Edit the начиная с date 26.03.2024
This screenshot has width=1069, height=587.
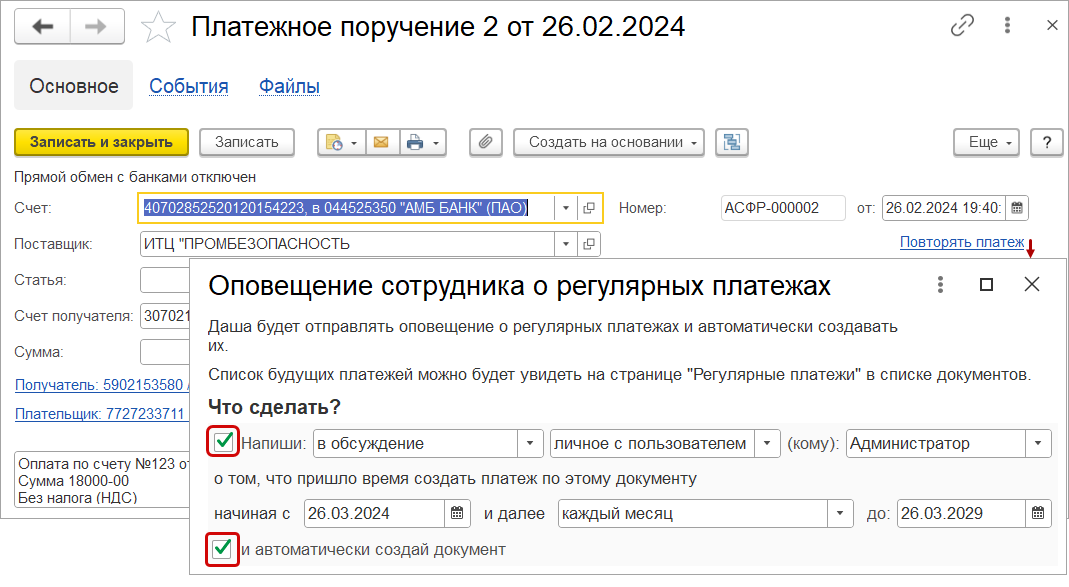[x=374, y=513]
